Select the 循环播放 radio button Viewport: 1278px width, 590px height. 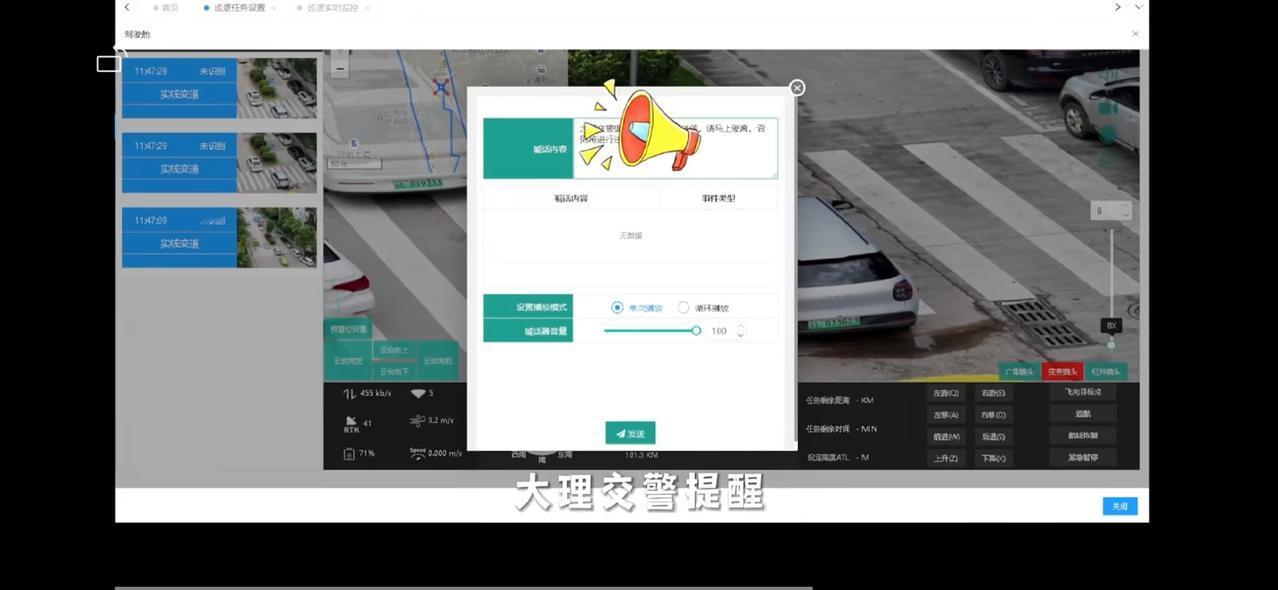coord(684,308)
